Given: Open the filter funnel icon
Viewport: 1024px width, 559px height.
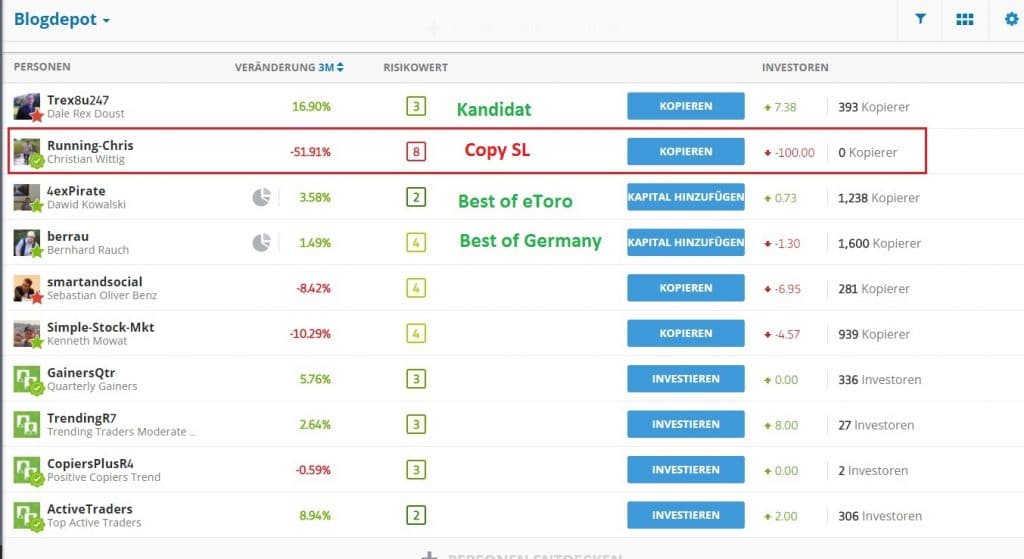Looking at the screenshot, I should 920,19.
